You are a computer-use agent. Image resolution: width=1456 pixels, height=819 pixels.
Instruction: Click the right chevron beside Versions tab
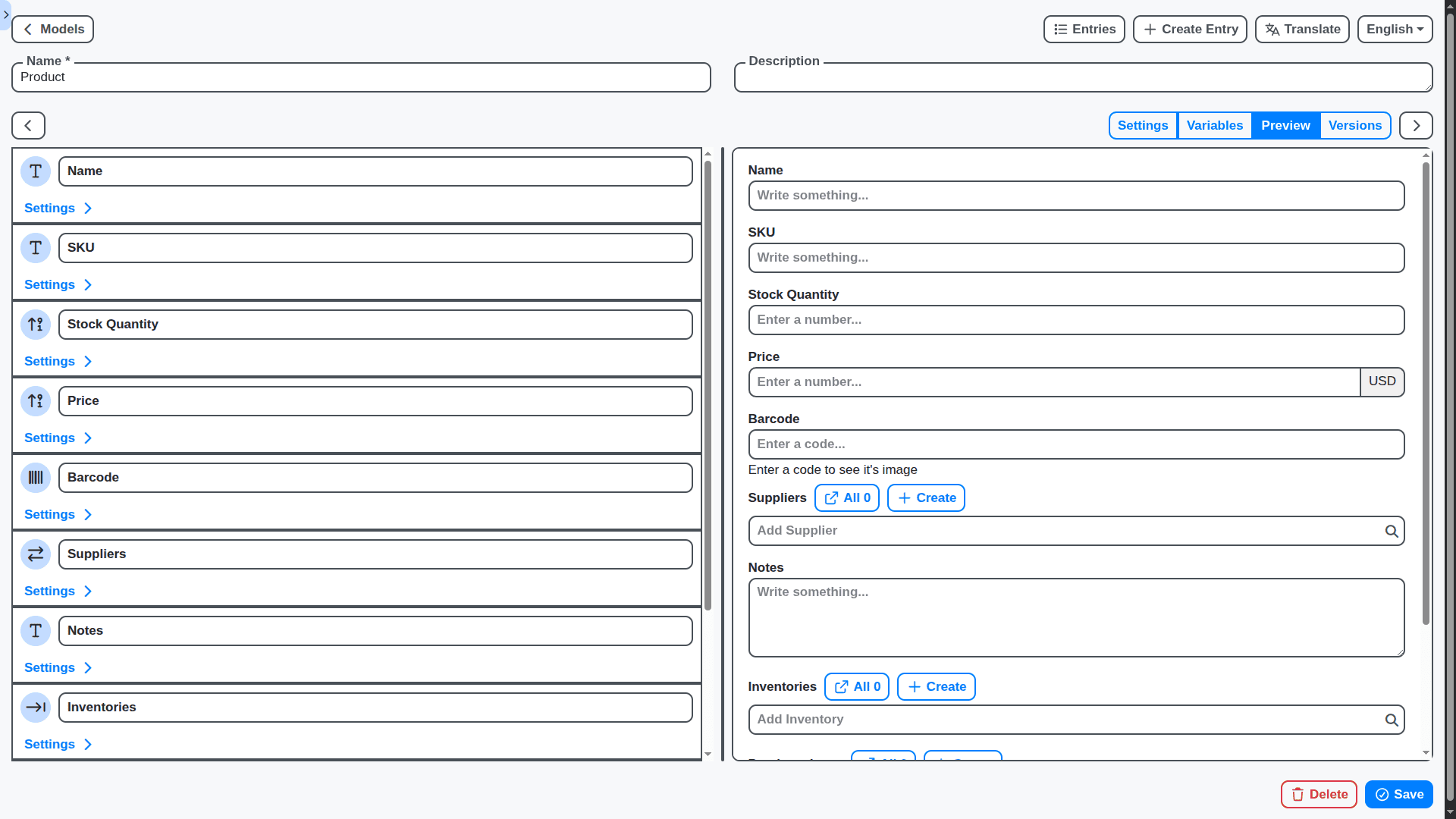1416,125
